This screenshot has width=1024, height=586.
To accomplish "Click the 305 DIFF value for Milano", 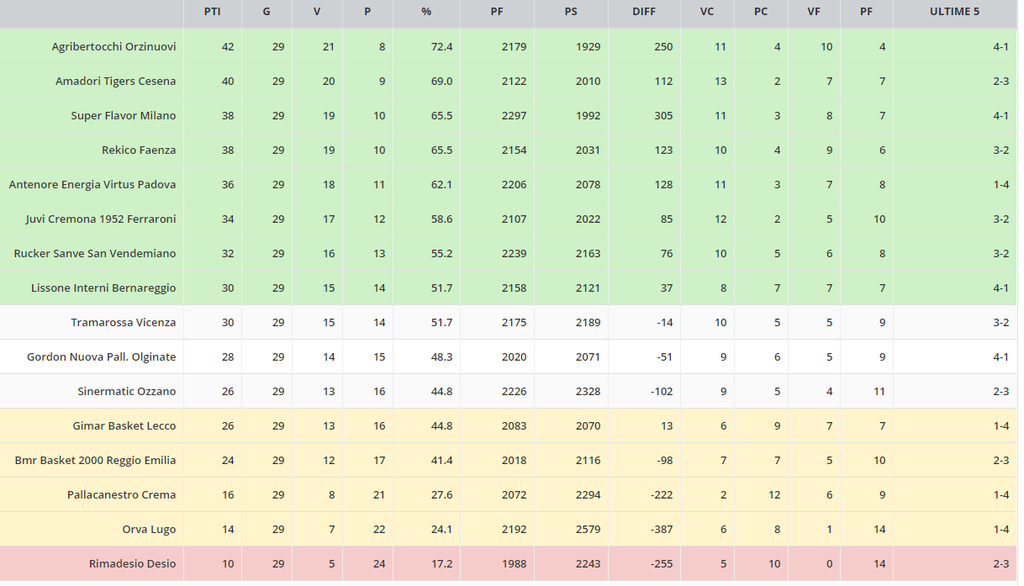I will click(662, 116).
